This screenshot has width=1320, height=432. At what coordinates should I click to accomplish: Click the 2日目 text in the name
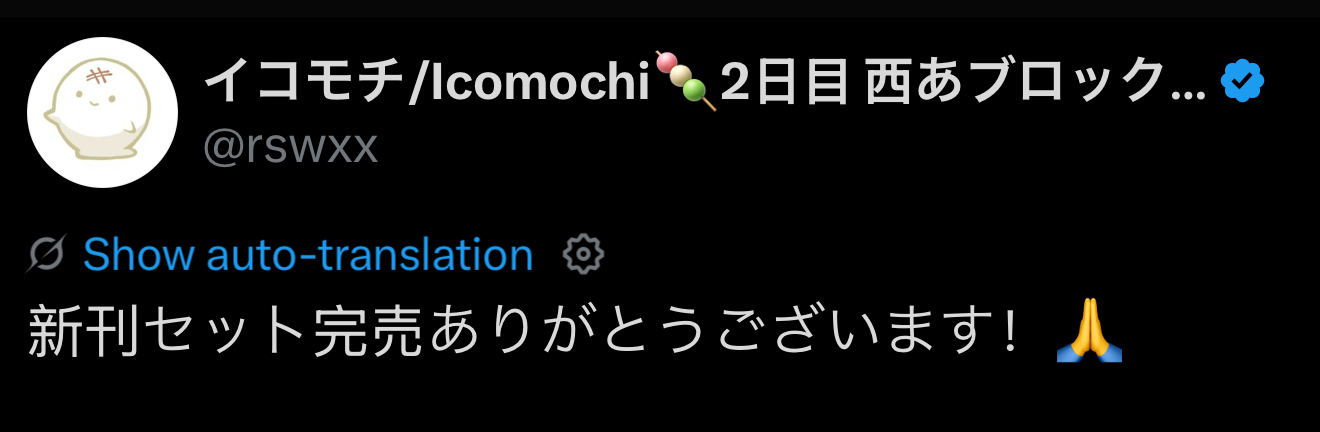pos(782,83)
